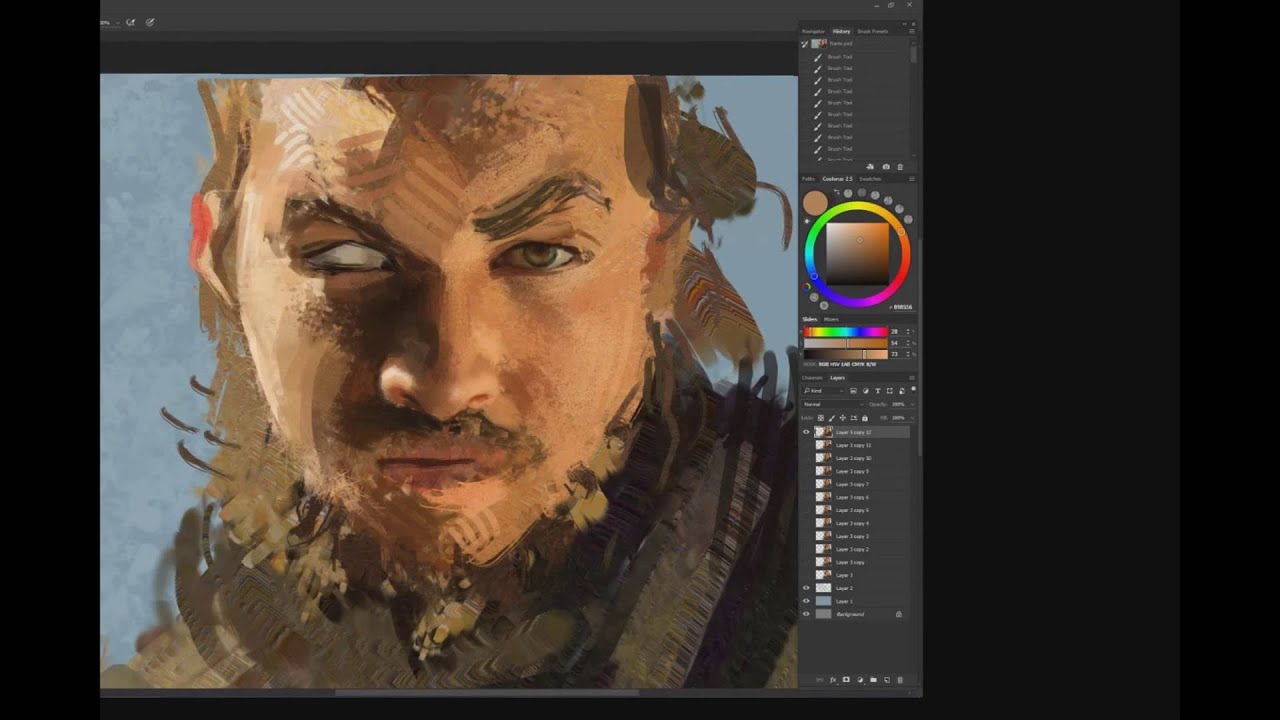Filter layers by smart object icon

point(902,391)
